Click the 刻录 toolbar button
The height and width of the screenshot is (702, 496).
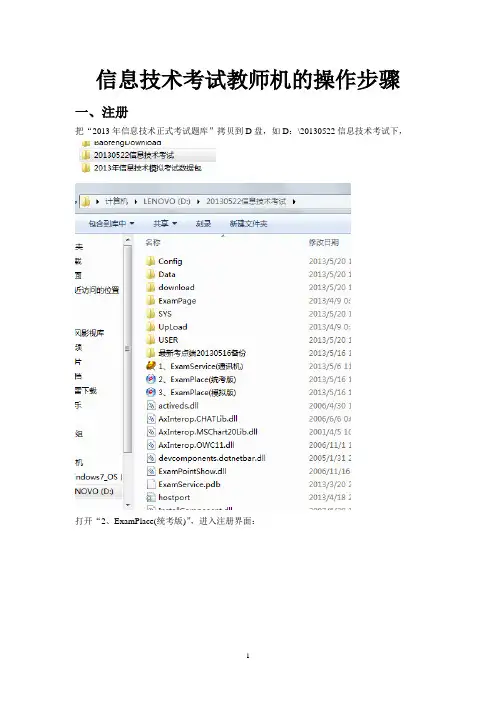click(203, 223)
